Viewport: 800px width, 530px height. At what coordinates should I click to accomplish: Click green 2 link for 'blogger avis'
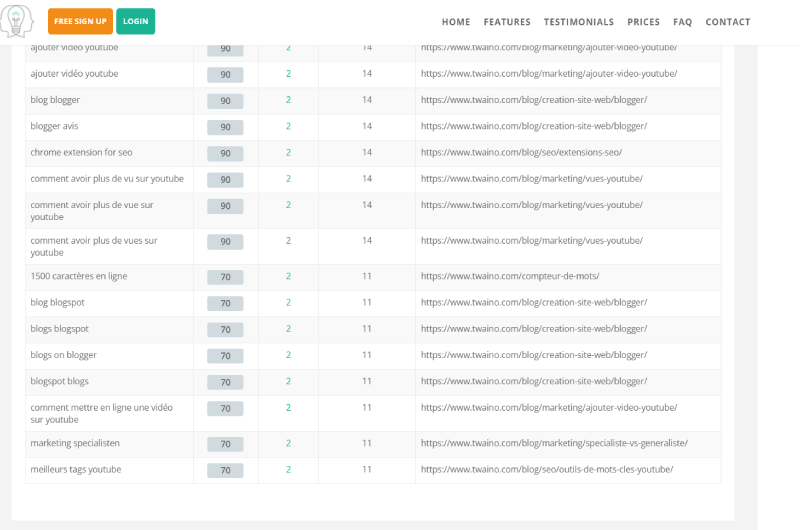click(288, 126)
